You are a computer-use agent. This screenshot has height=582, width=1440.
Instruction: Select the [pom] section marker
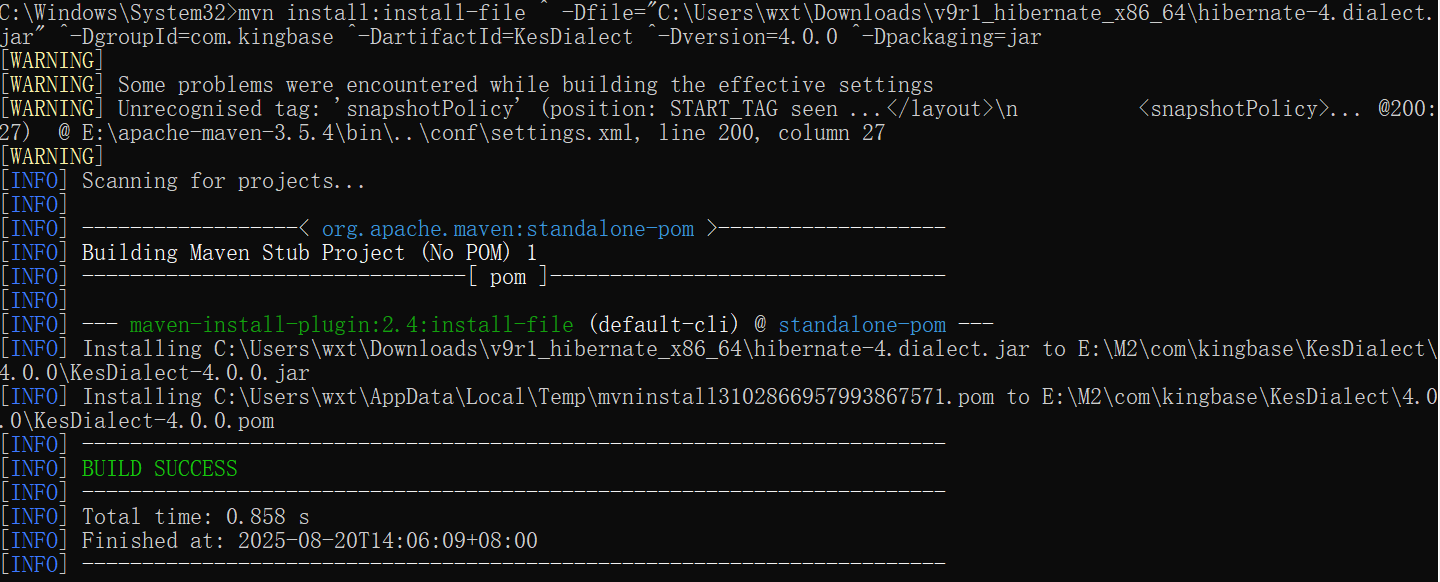[x=507, y=276]
